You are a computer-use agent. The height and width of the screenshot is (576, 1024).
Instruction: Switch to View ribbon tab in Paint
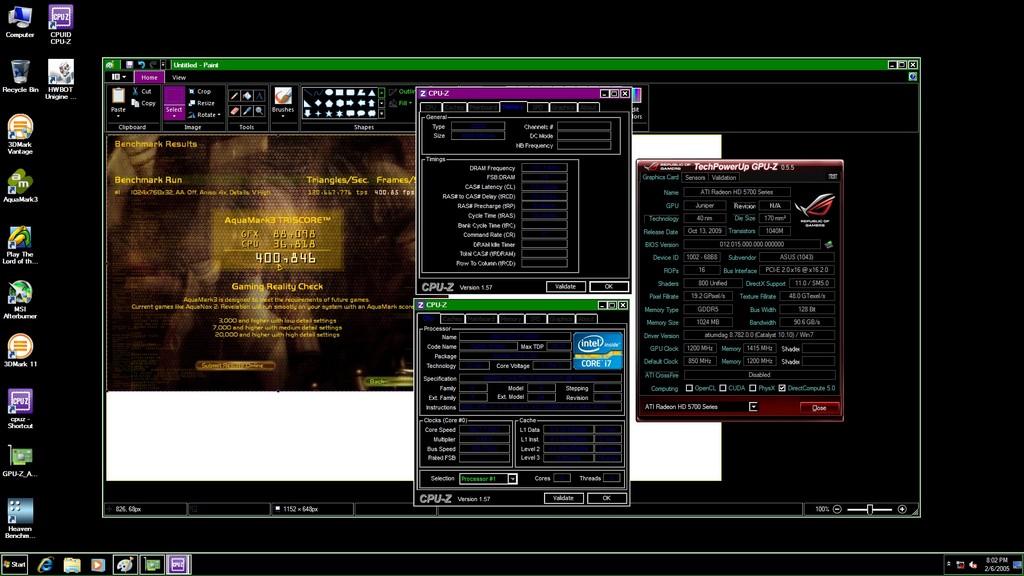[x=178, y=77]
